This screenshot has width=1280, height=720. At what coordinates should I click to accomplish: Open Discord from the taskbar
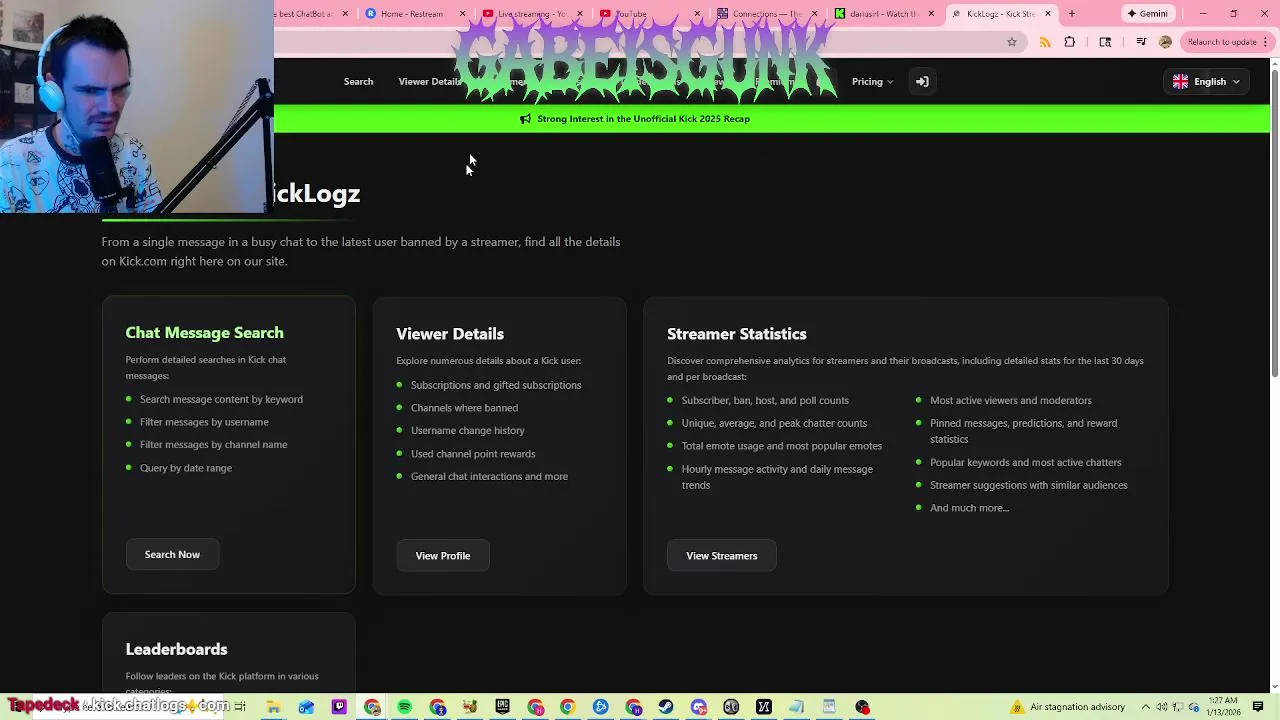(x=699, y=707)
